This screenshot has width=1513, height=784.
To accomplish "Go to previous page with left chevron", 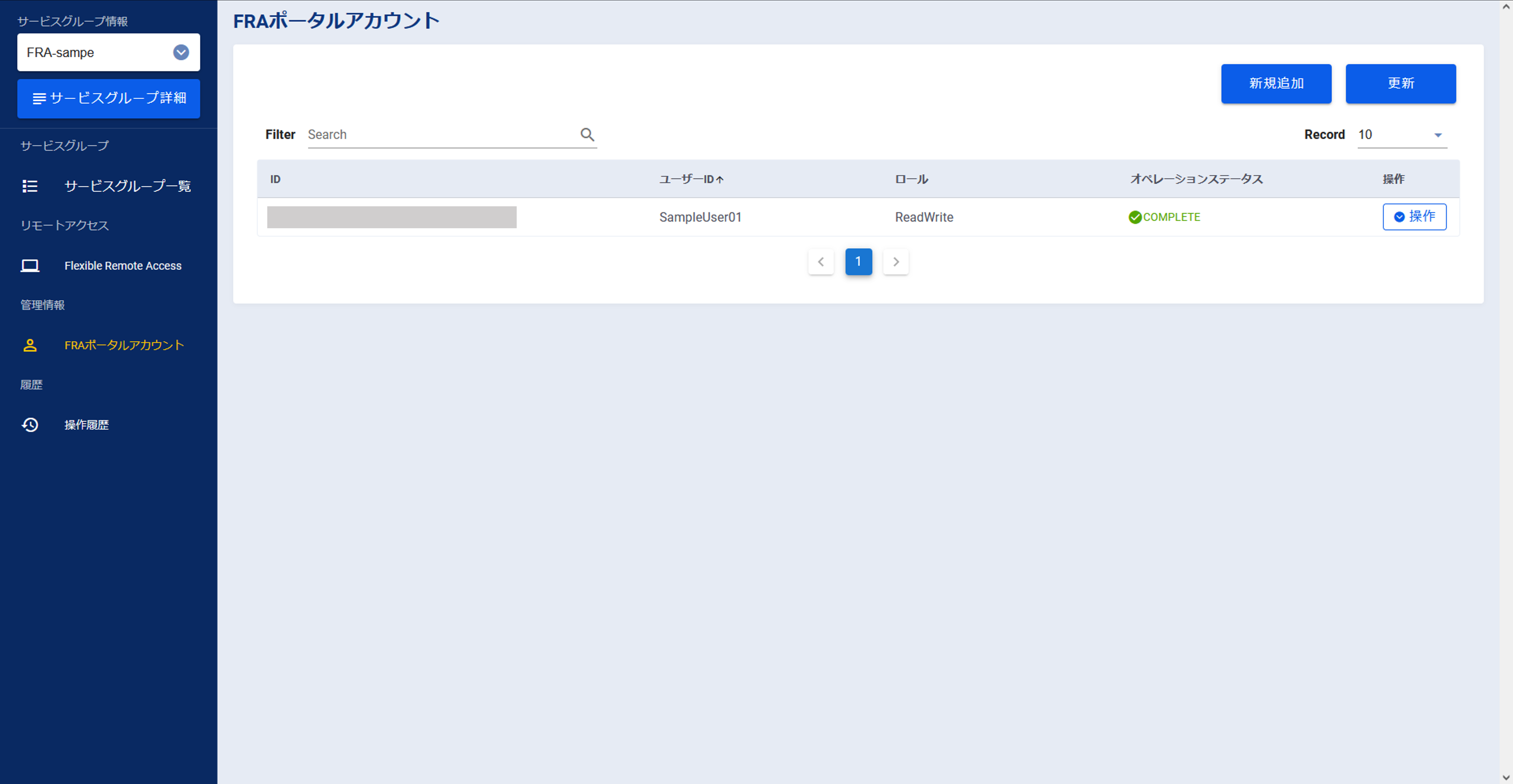I will pos(821,262).
